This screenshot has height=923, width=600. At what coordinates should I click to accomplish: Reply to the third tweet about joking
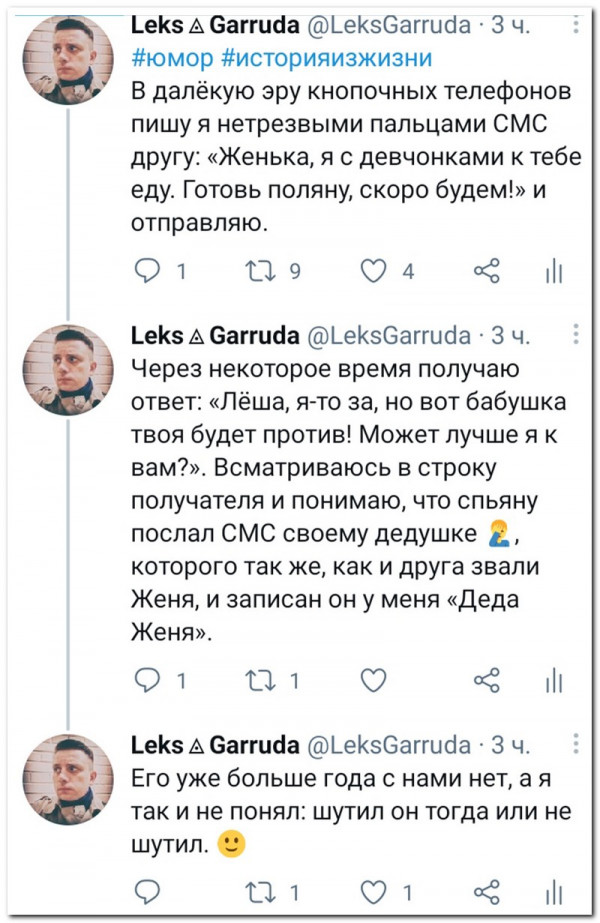point(147,891)
